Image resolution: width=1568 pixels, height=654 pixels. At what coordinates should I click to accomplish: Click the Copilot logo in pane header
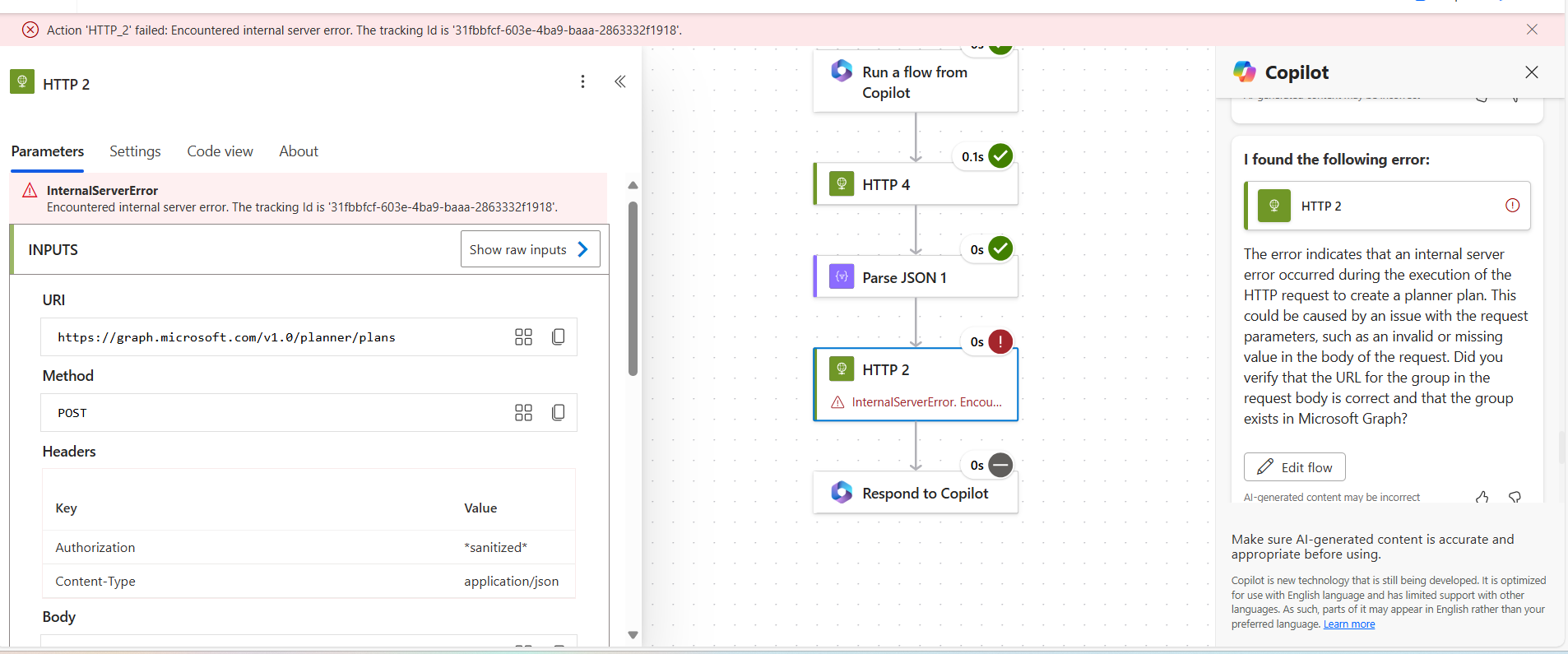[x=1245, y=72]
